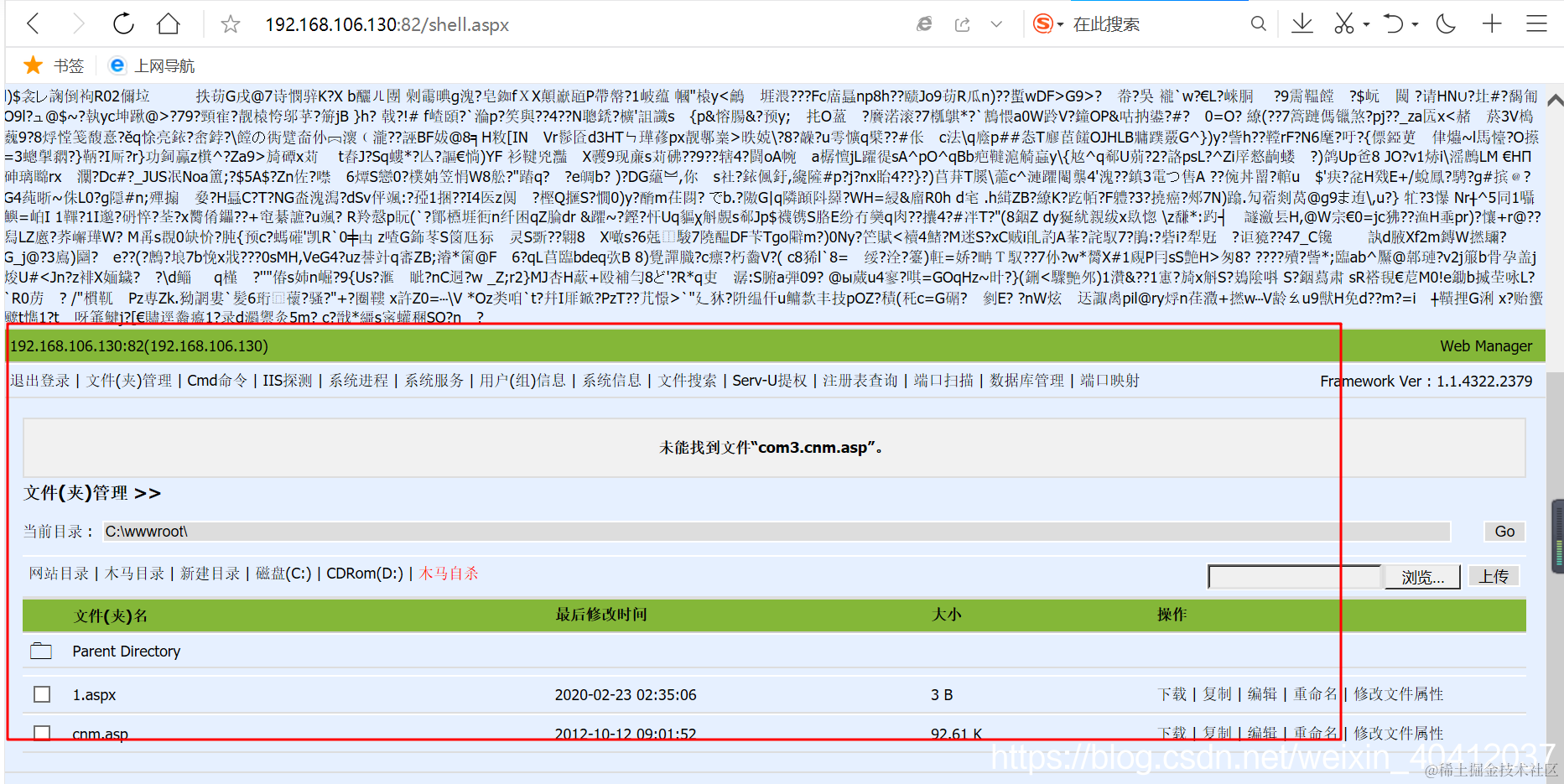Tick the checkbox for cnm.asp
Screen dimensions: 1564x784
42,734
